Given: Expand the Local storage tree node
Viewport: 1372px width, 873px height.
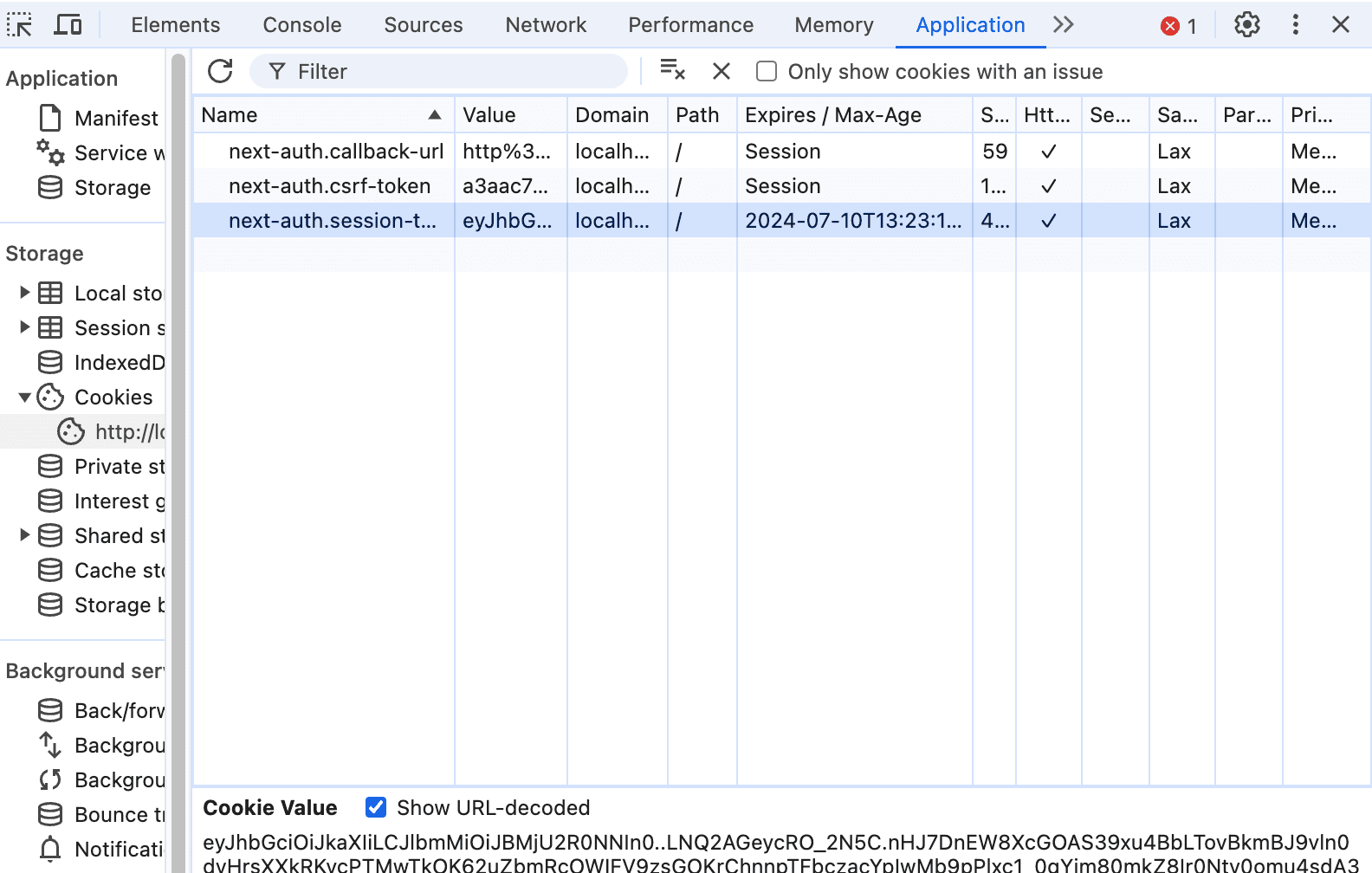Looking at the screenshot, I should click(x=25, y=293).
